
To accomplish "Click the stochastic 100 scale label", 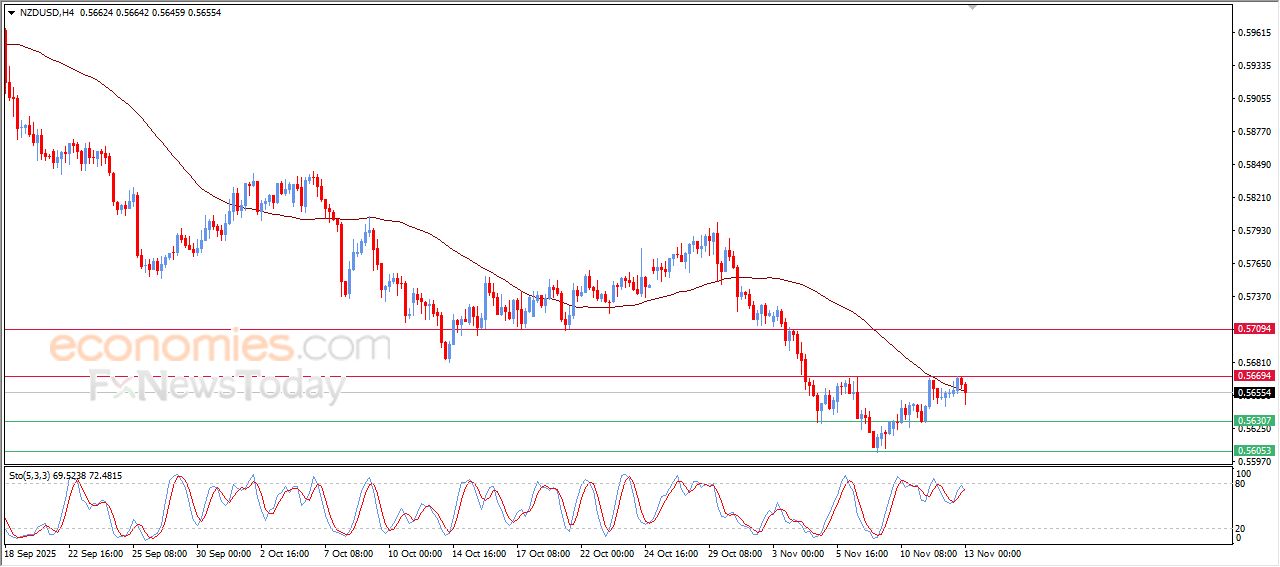I will pyautogui.click(x=1244, y=473).
